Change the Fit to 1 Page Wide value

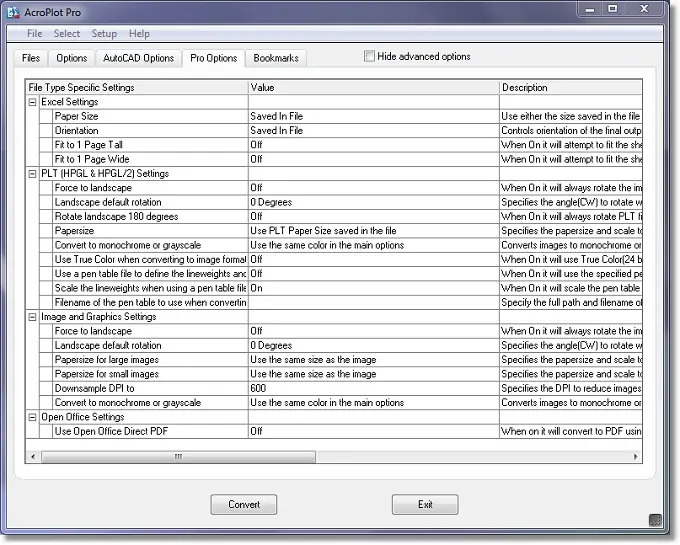(374, 159)
